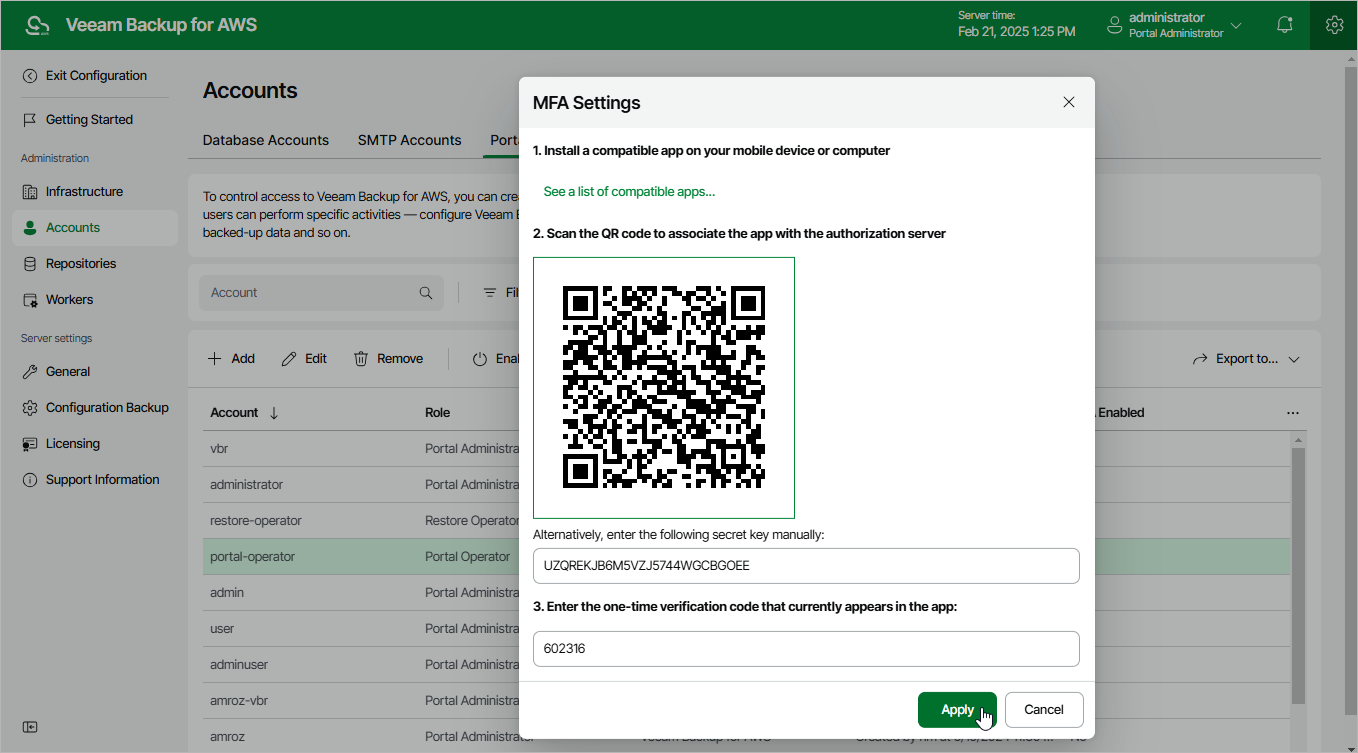The width and height of the screenshot is (1358, 753).
Task: Click the Exit Configuration back arrow icon
Action: click(x=30, y=76)
